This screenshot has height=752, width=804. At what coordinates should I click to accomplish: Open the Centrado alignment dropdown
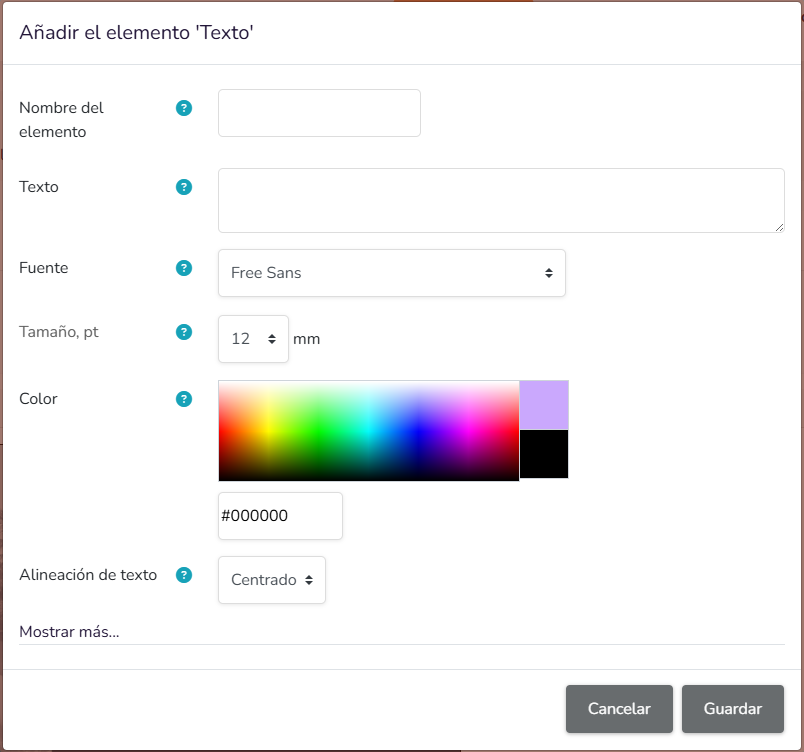tap(272, 580)
